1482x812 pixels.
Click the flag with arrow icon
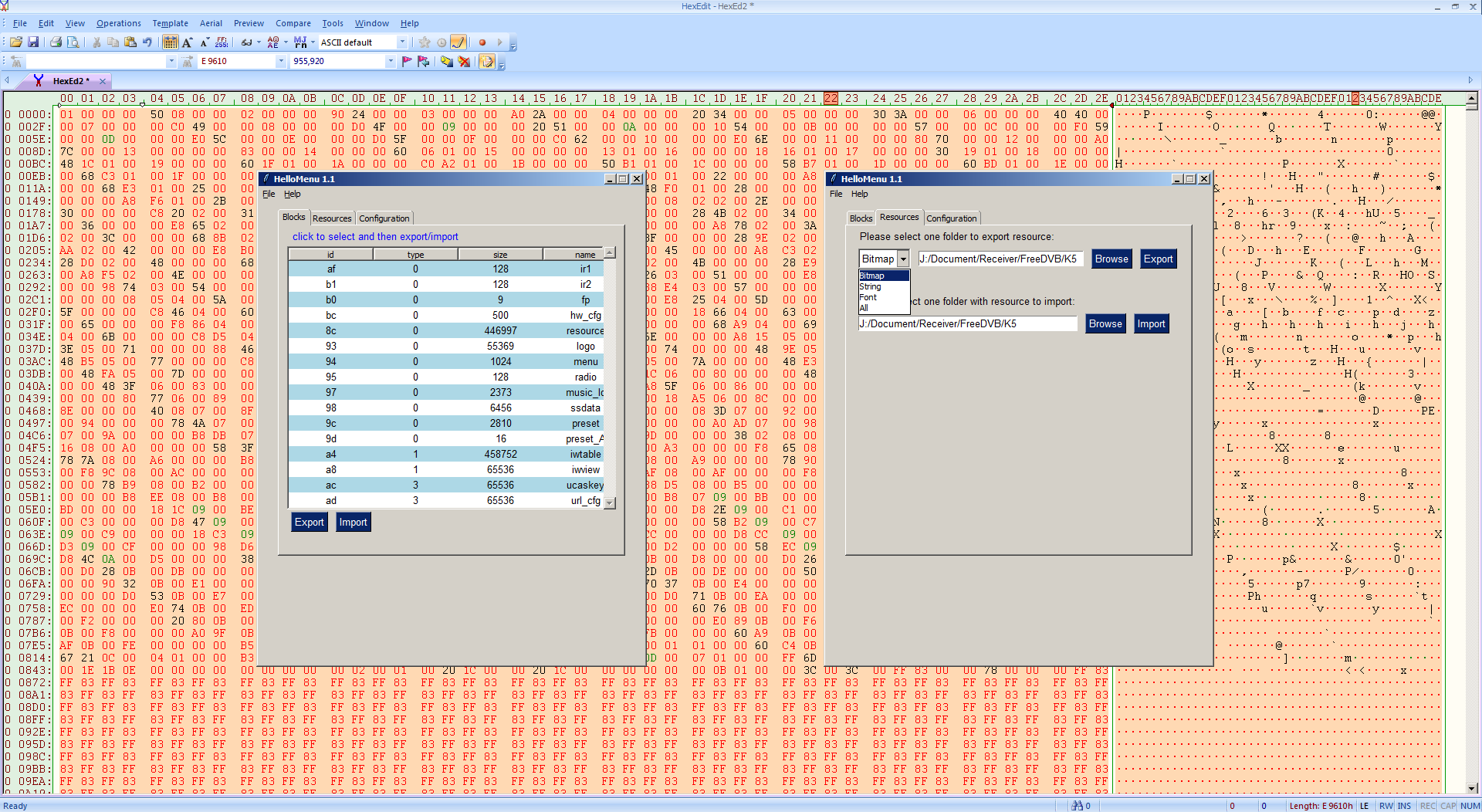(x=424, y=61)
